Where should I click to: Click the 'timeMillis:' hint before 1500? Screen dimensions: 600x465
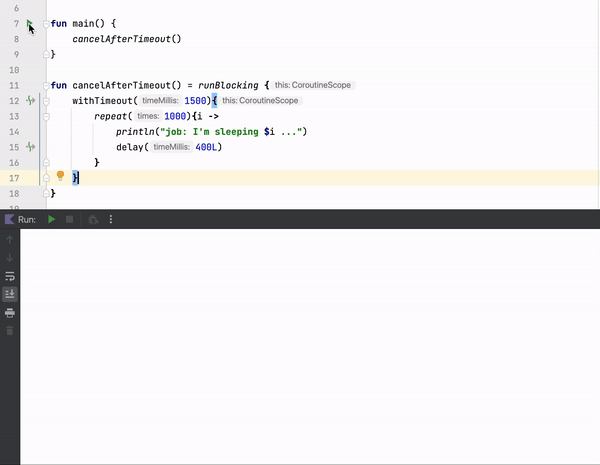(x=161, y=101)
